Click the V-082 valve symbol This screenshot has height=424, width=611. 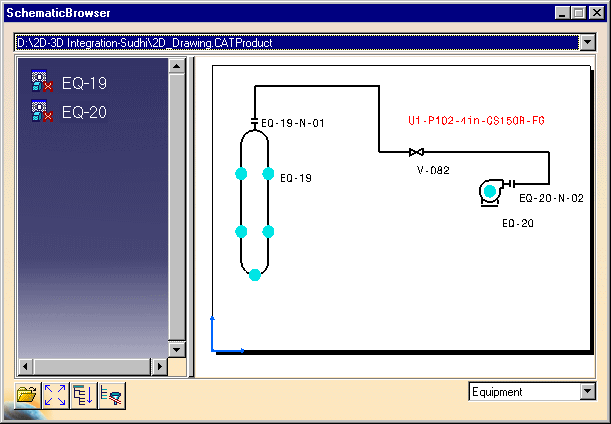coord(417,152)
